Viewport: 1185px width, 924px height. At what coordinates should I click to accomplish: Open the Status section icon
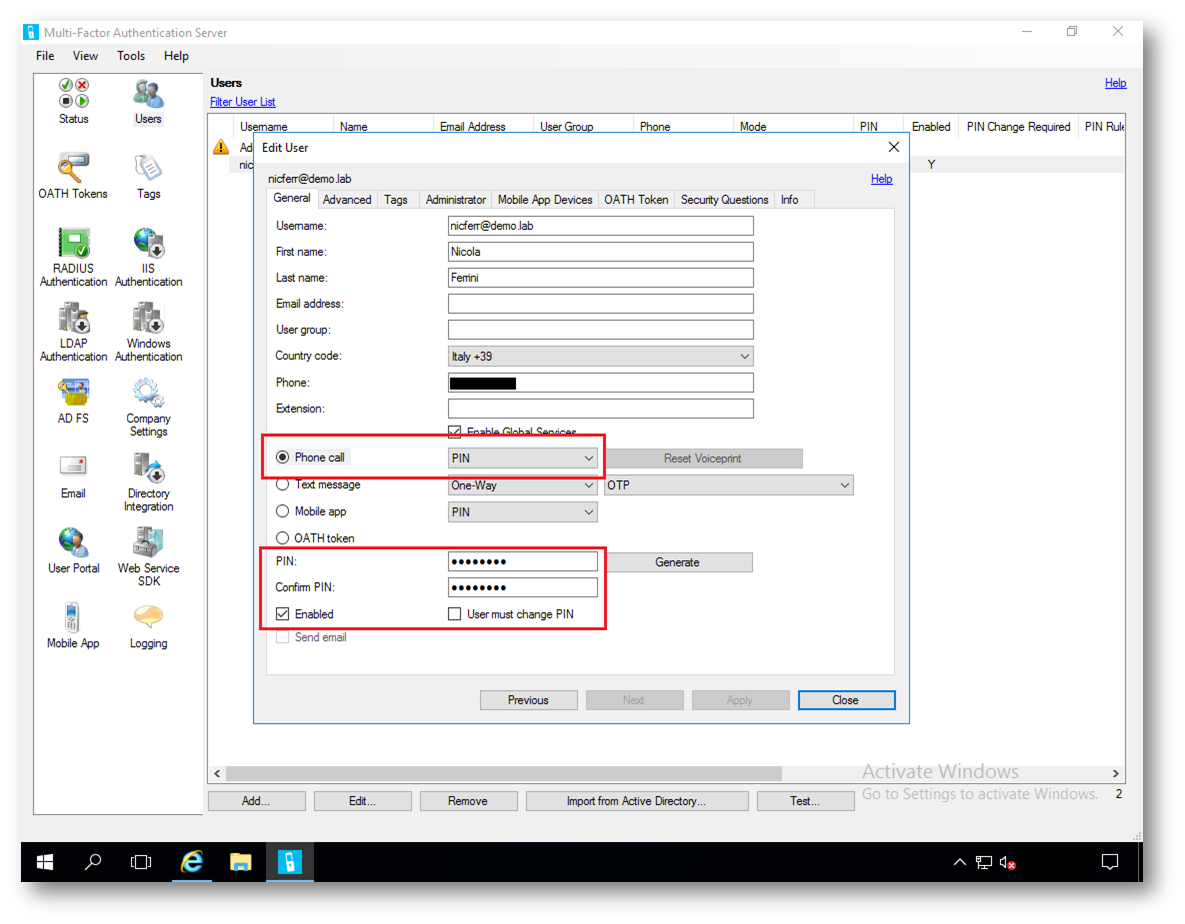point(73,100)
